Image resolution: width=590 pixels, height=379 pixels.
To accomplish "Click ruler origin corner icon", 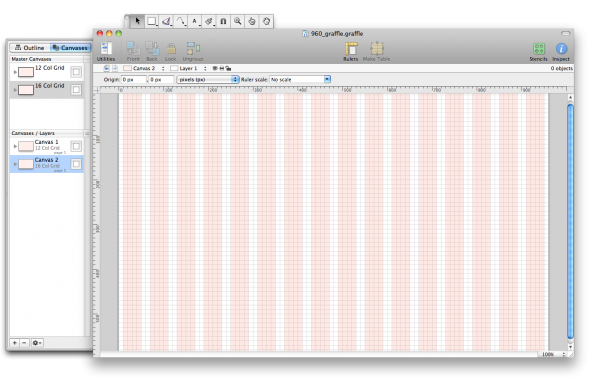I will (x=97, y=90).
